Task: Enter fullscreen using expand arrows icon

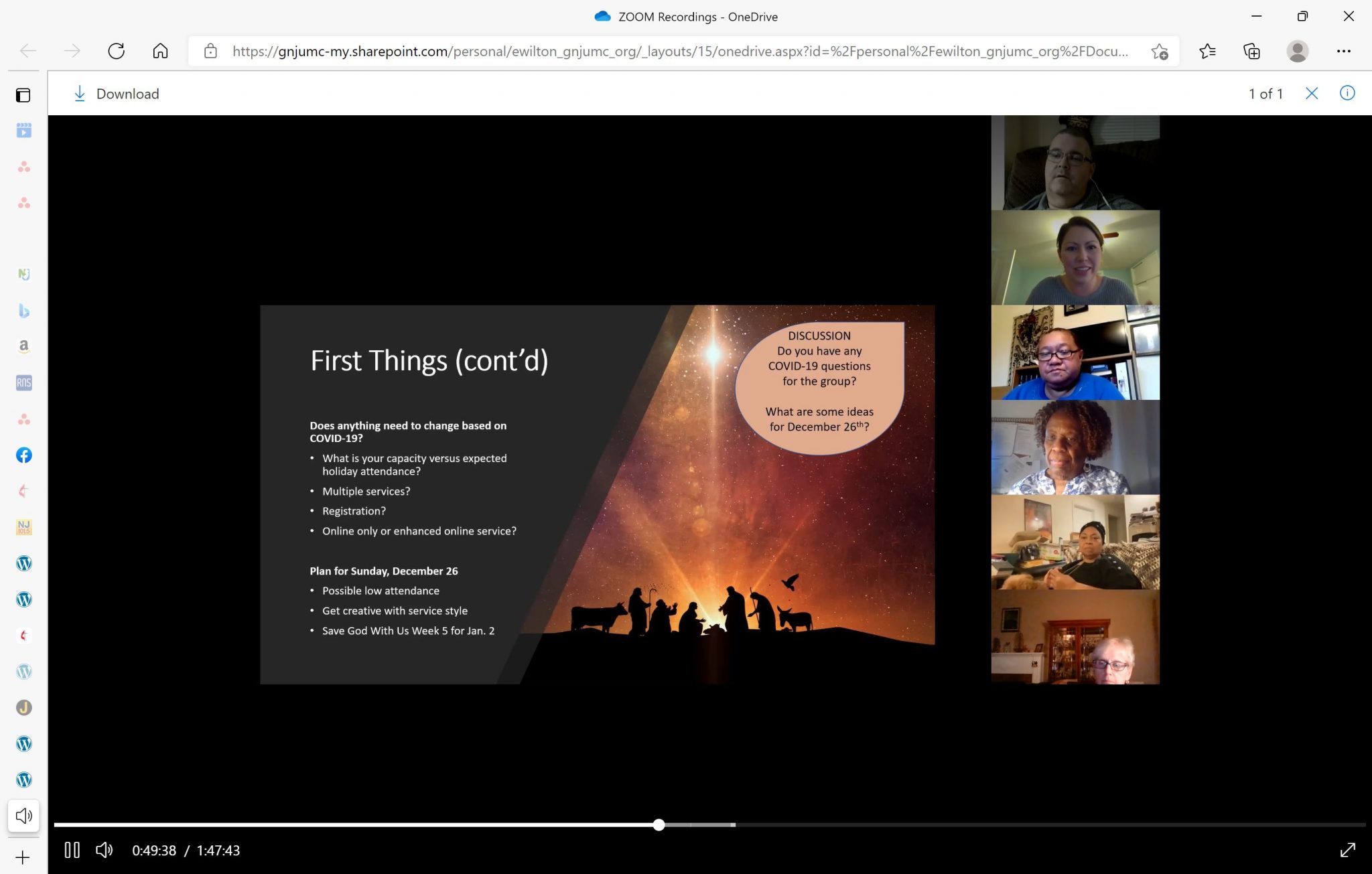Action: point(1347,850)
